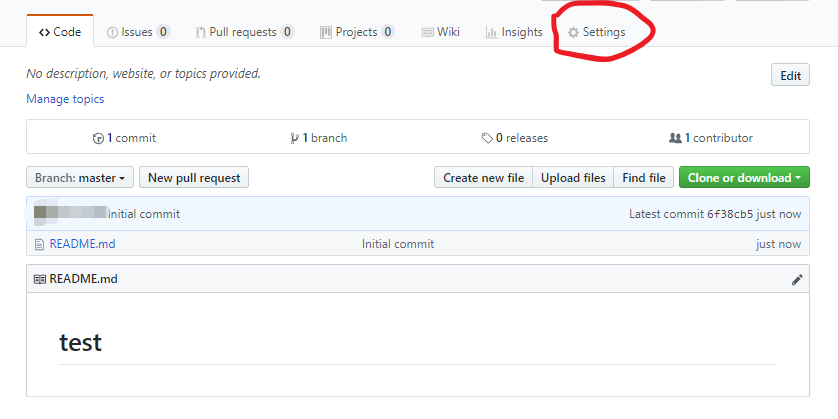838x419 pixels.
Task: Click the tag icon beside 0 releases
Action: point(487,138)
